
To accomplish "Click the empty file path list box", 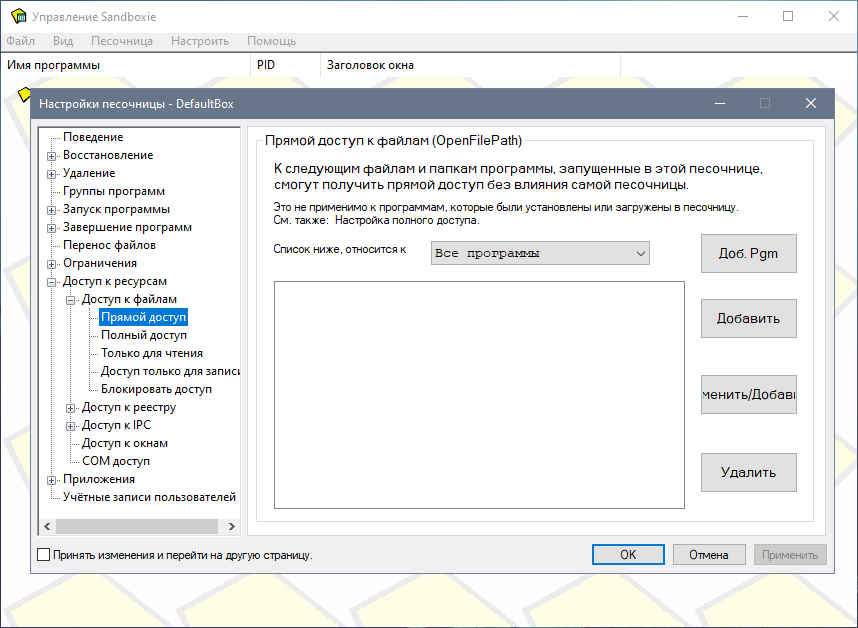I will point(479,394).
